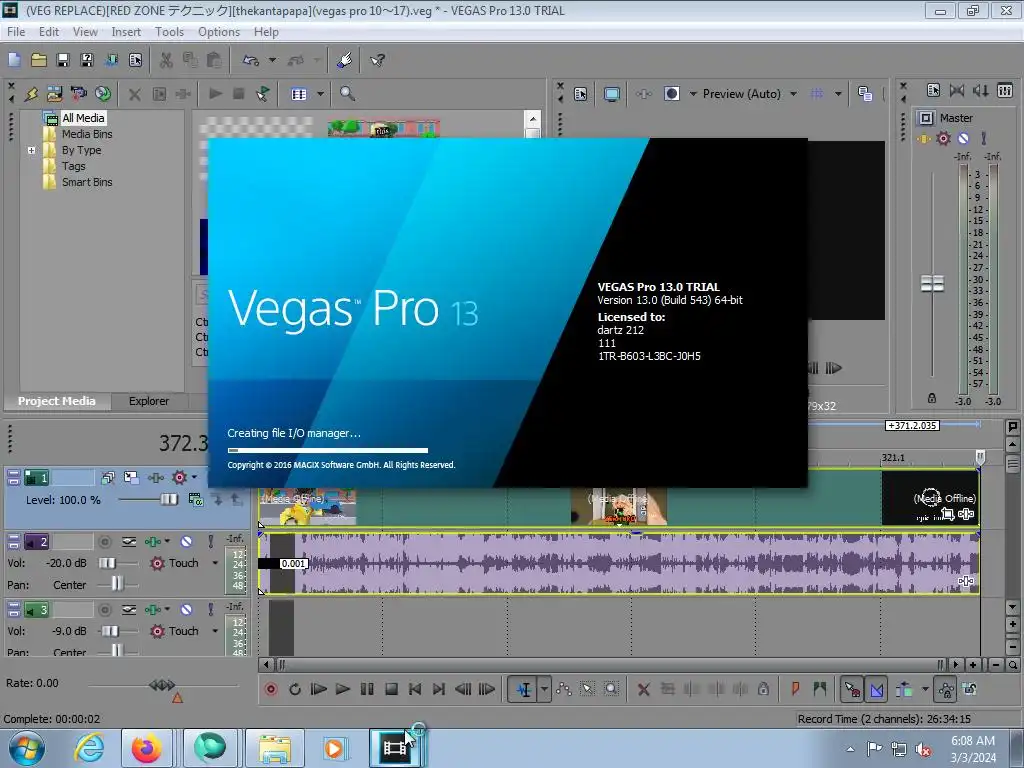Click the Go to End transport button

439,689
